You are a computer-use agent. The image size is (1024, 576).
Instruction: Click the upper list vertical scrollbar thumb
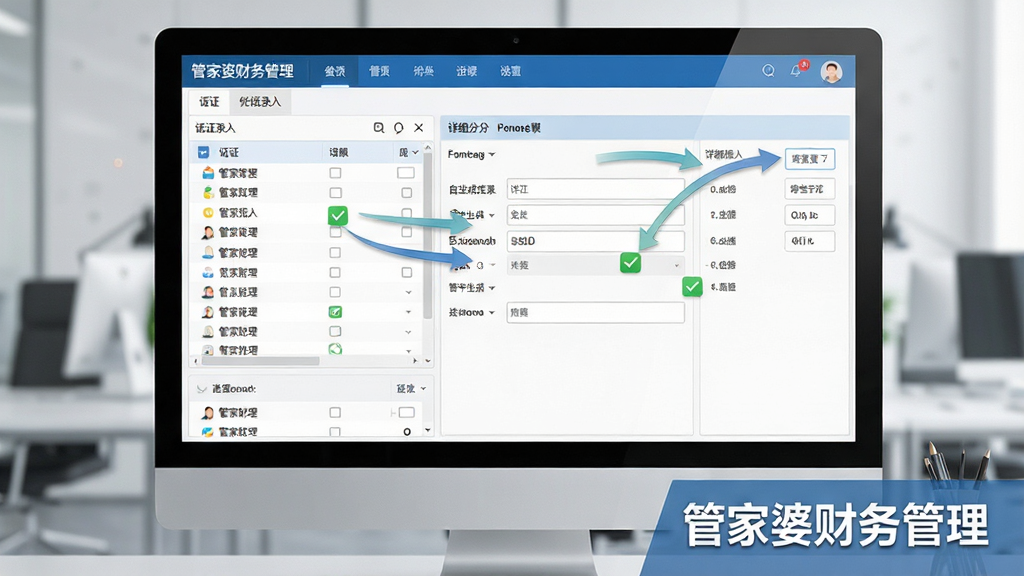[428, 235]
